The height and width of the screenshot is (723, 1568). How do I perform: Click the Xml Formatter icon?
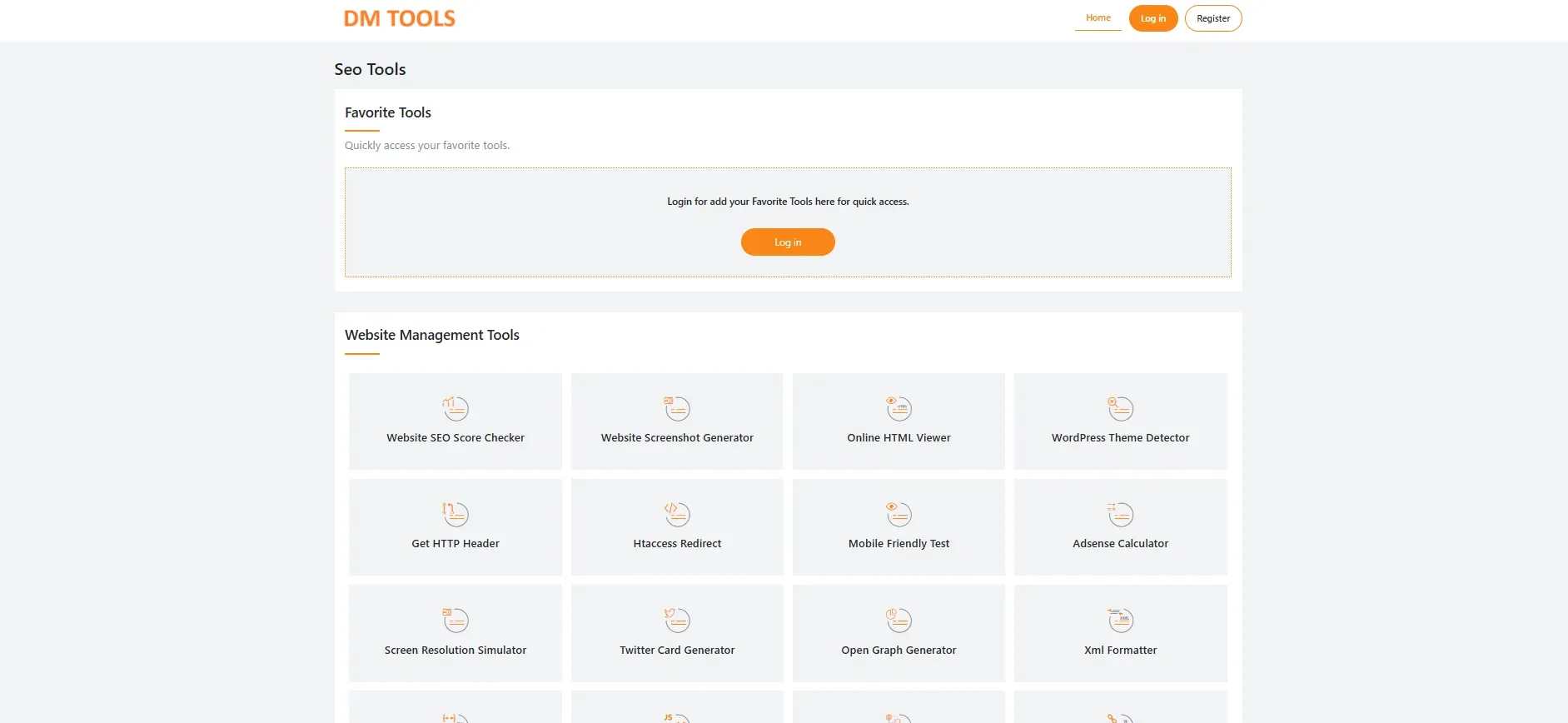click(x=1120, y=620)
